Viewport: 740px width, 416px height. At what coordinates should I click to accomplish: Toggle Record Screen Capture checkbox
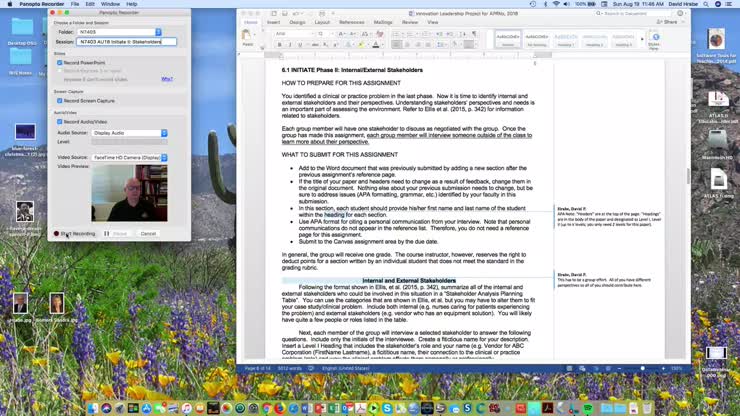click(x=59, y=101)
